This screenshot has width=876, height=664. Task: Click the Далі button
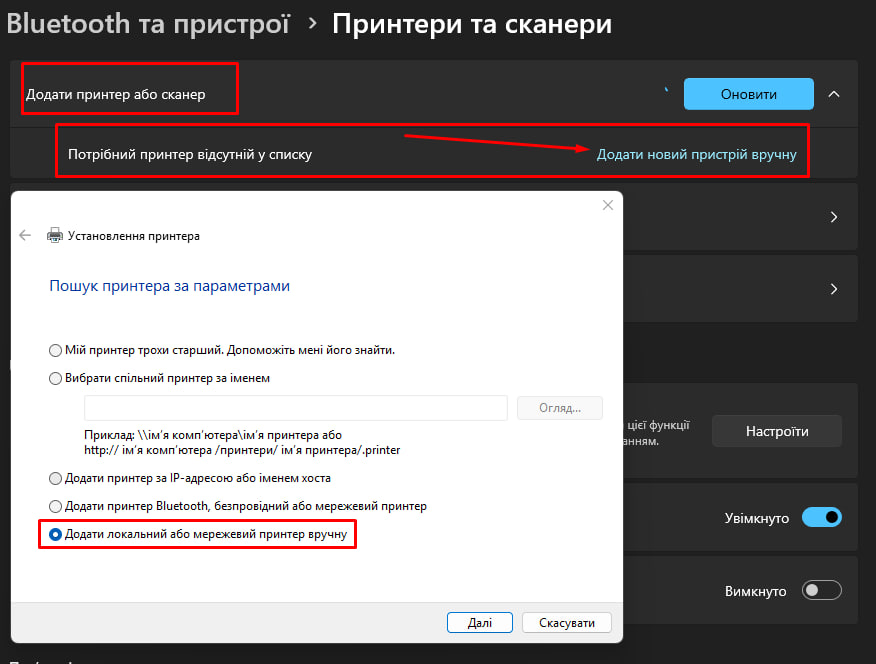coord(479,622)
